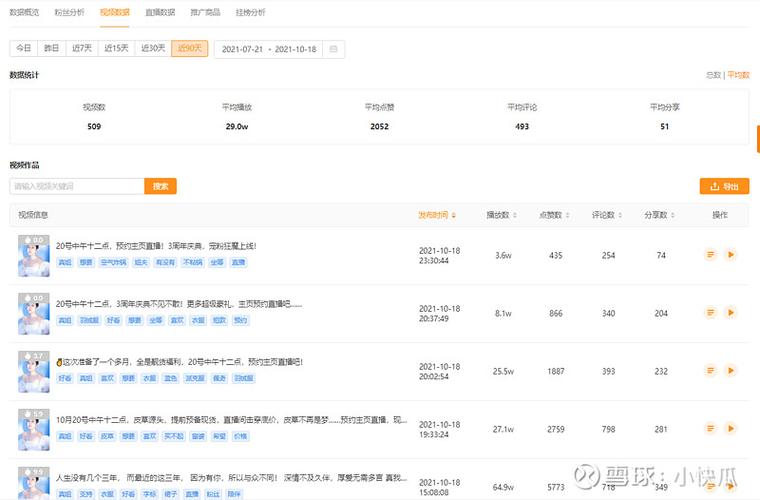
Task: Select the 今日 date filter
Action: [24, 48]
